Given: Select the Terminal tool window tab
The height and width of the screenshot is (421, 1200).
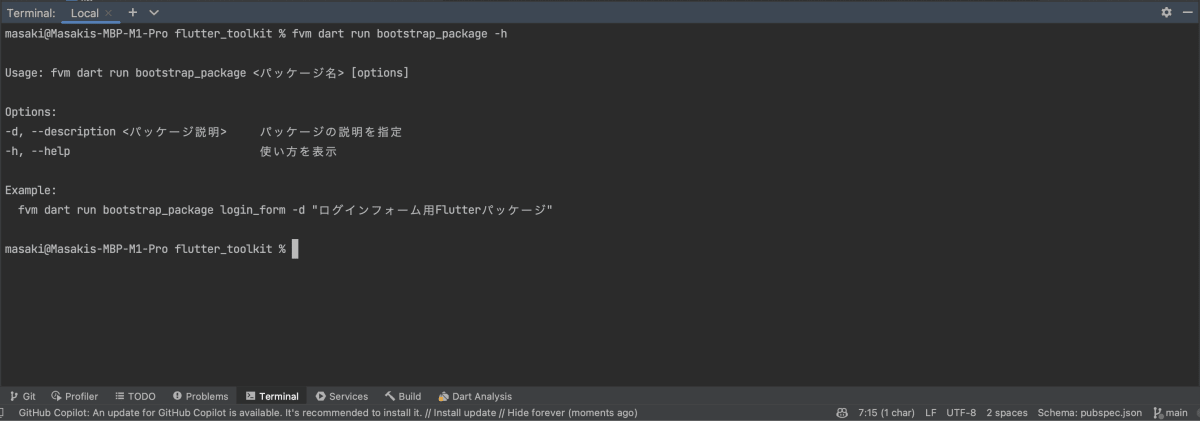Looking at the screenshot, I should coord(272,396).
